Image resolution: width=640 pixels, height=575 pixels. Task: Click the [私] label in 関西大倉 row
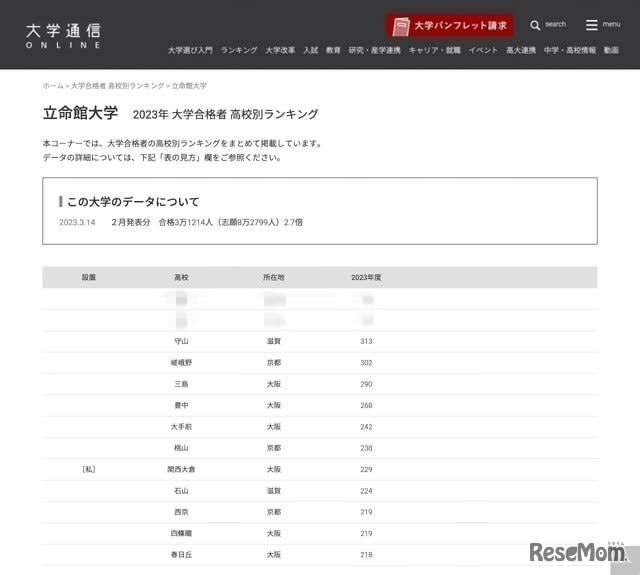pyautogui.click(x=89, y=469)
